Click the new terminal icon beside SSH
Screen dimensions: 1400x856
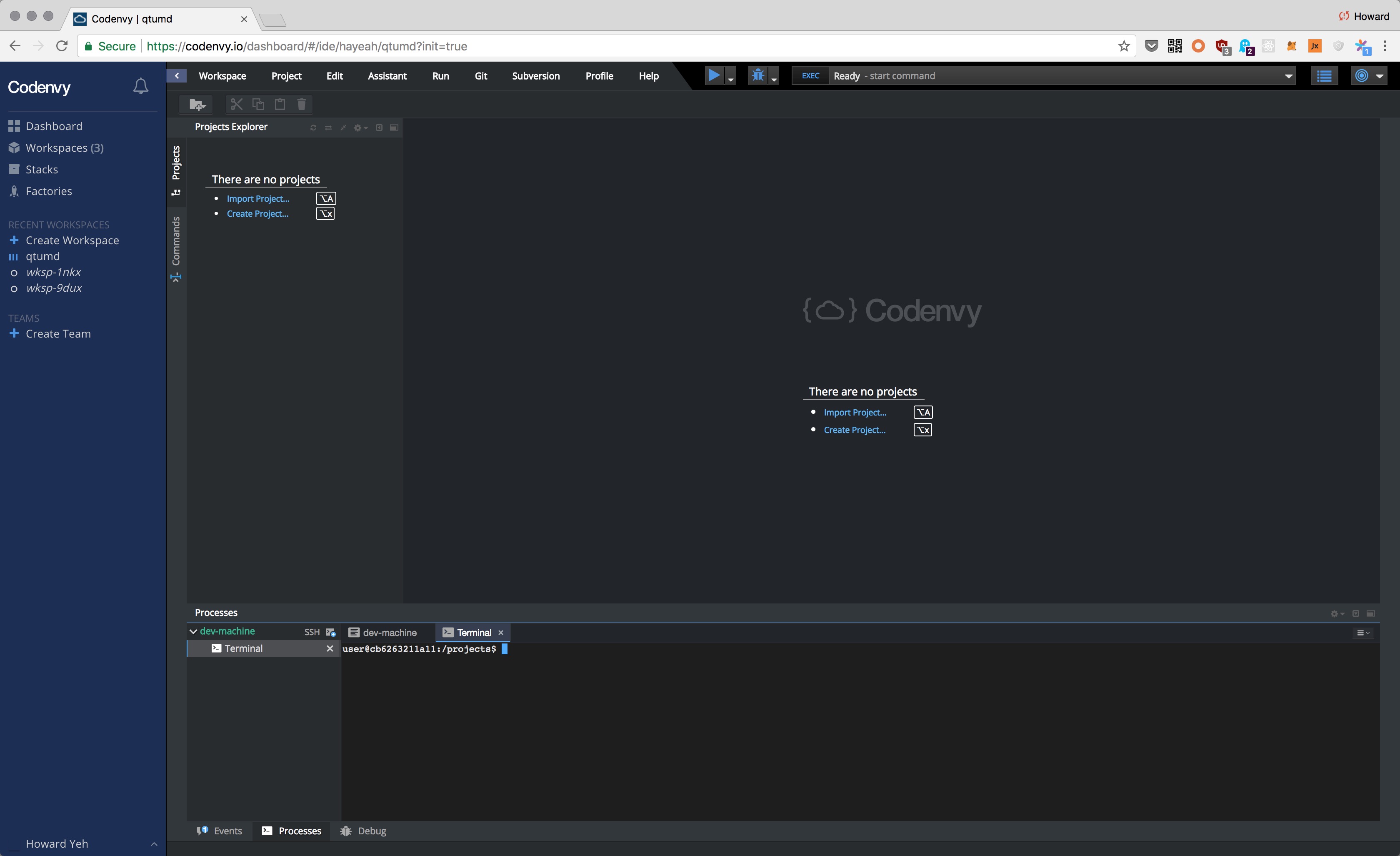point(331,632)
